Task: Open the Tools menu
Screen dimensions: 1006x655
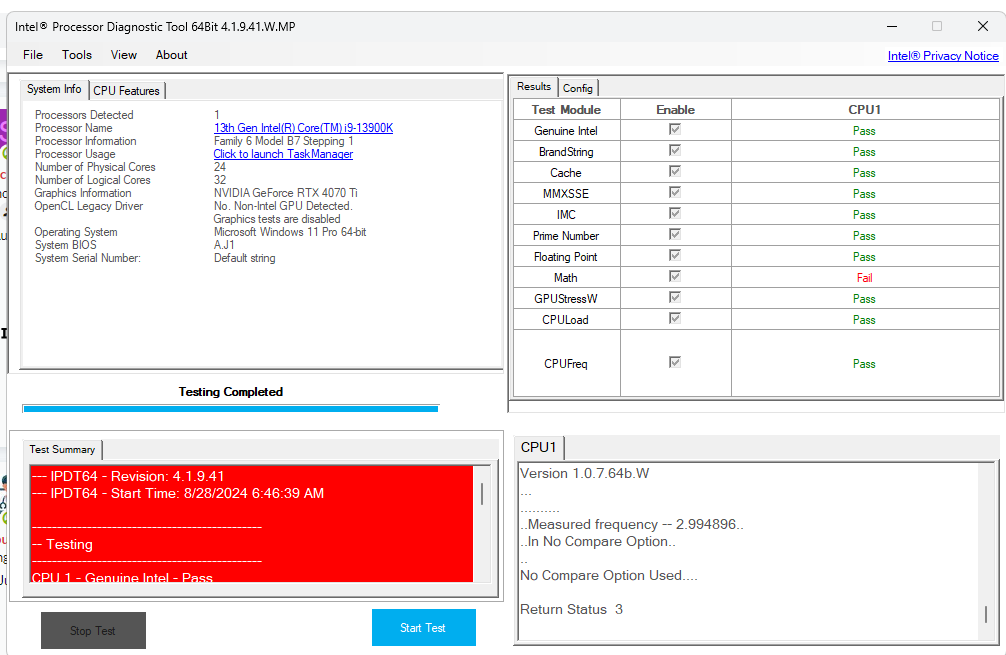Action: (x=77, y=55)
